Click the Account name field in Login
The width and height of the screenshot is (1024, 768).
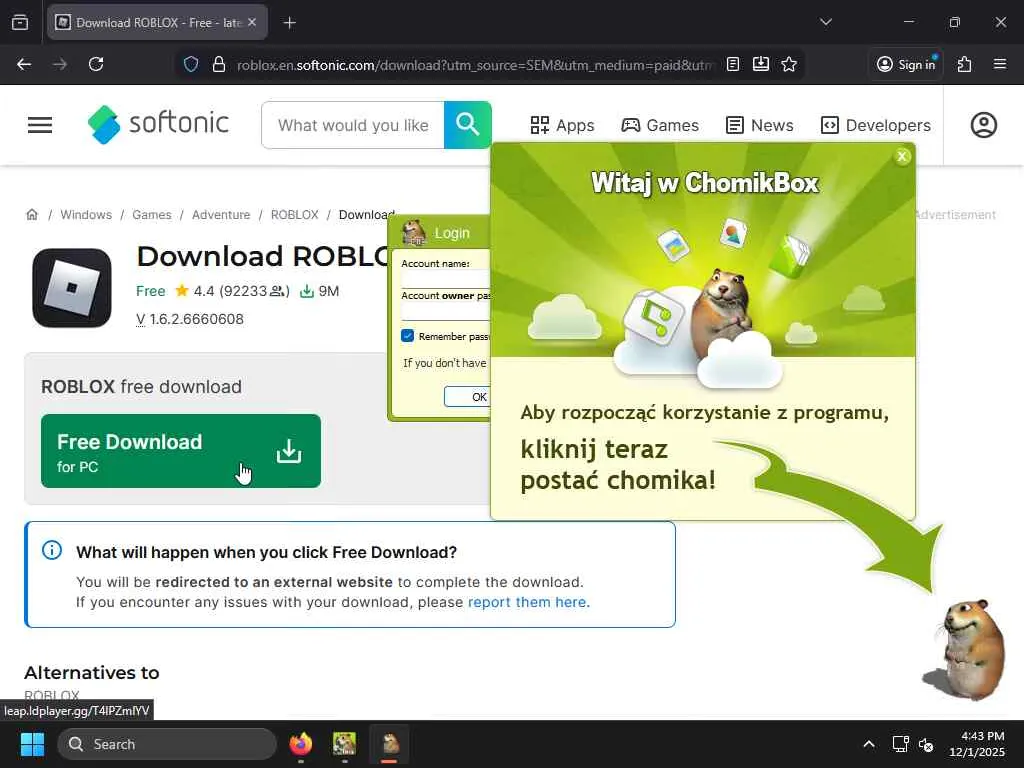pyautogui.click(x=445, y=279)
